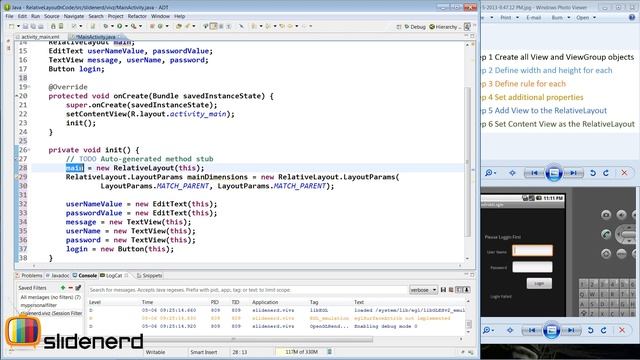Open the New file wizard icon in toolbar
This screenshot has width=640, height=360.
coord(11,26)
